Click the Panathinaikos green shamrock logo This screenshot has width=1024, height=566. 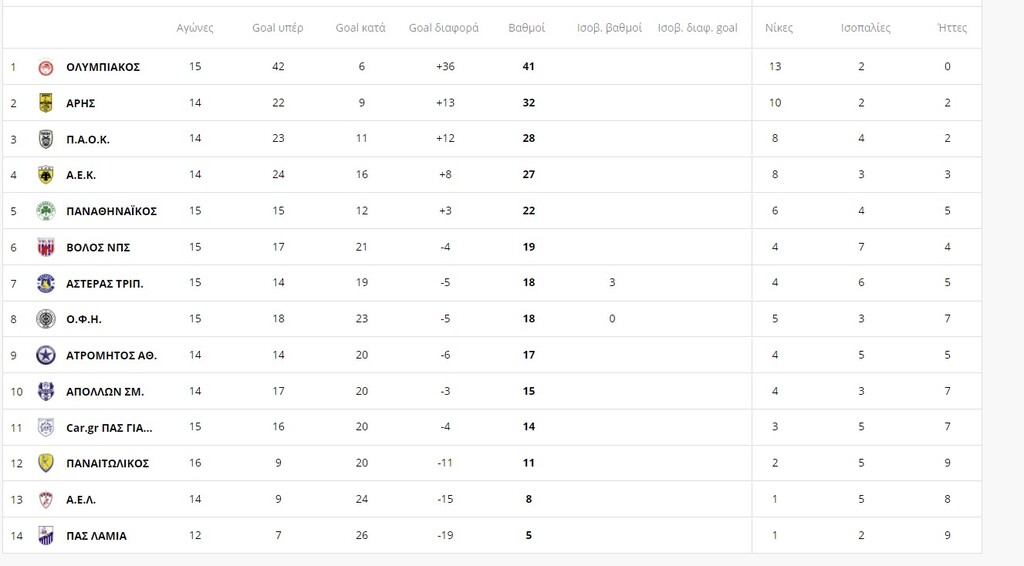pos(46,211)
